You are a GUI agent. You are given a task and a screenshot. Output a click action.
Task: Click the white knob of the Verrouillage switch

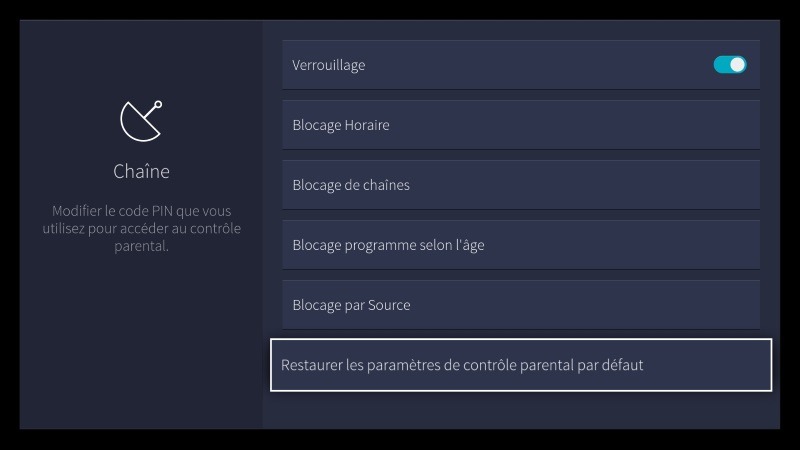pyautogui.click(x=738, y=65)
